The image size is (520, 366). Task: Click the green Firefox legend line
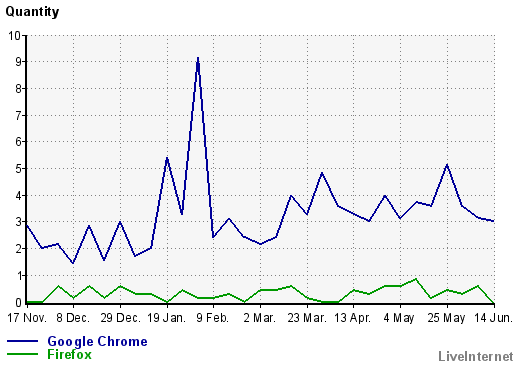point(22,354)
